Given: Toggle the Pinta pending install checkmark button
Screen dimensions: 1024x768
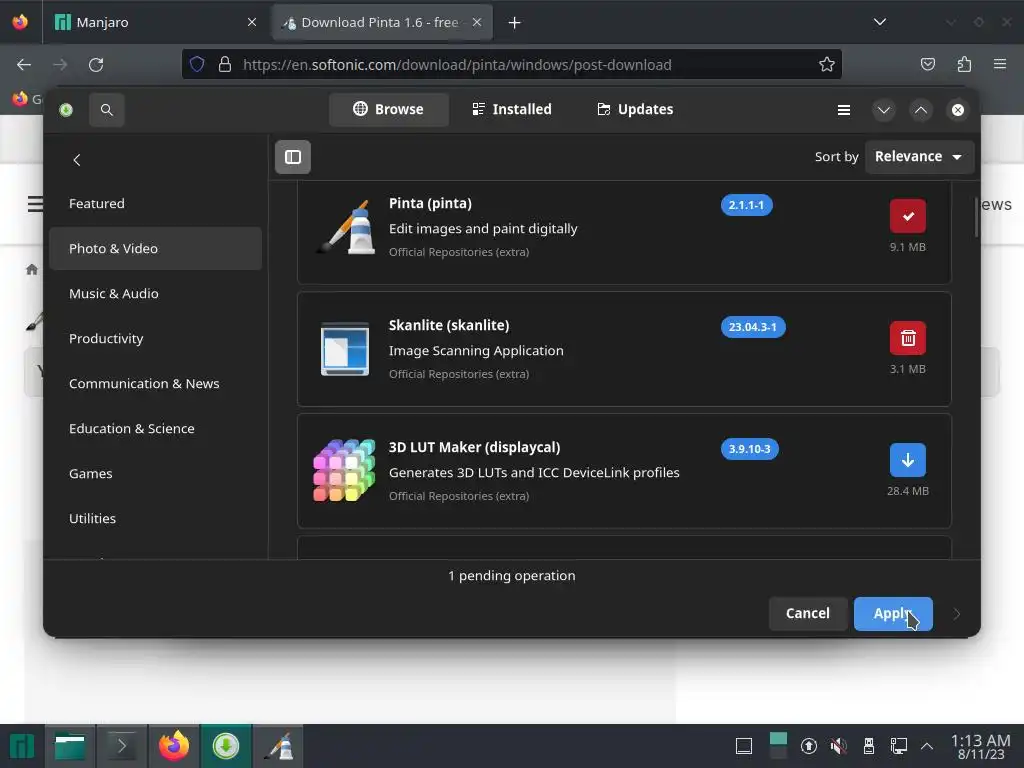Looking at the screenshot, I should click(x=908, y=216).
